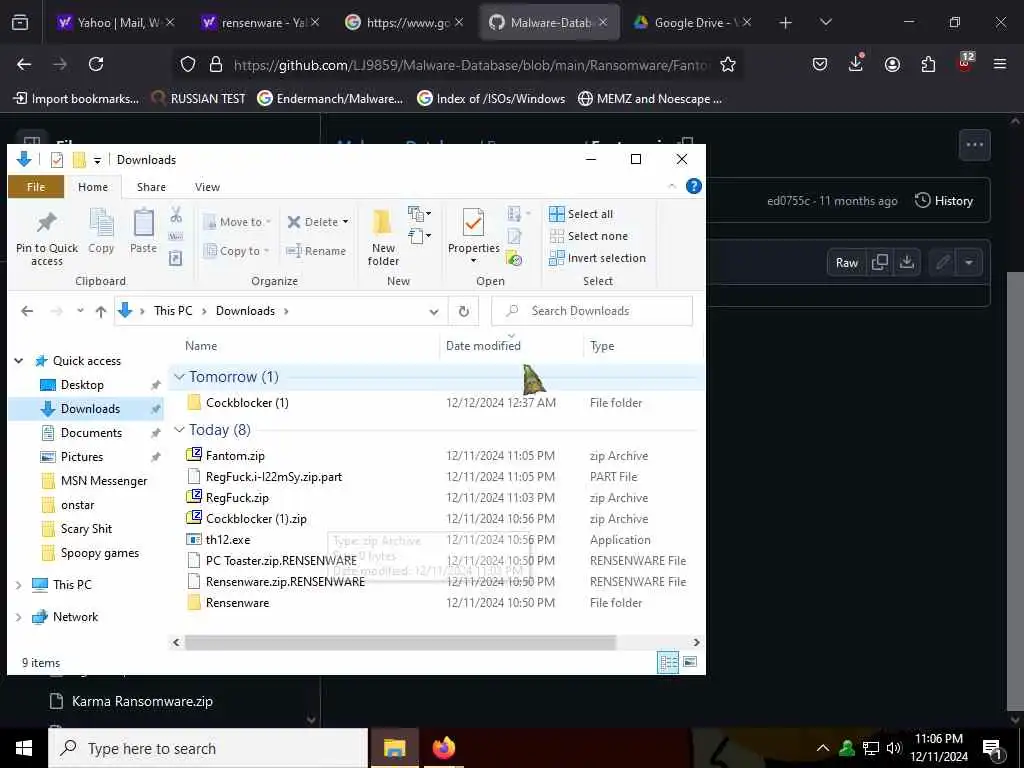The height and width of the screenshot is (768, 1024).
Task: Open History link on GitHub
Action: point(944,200)
